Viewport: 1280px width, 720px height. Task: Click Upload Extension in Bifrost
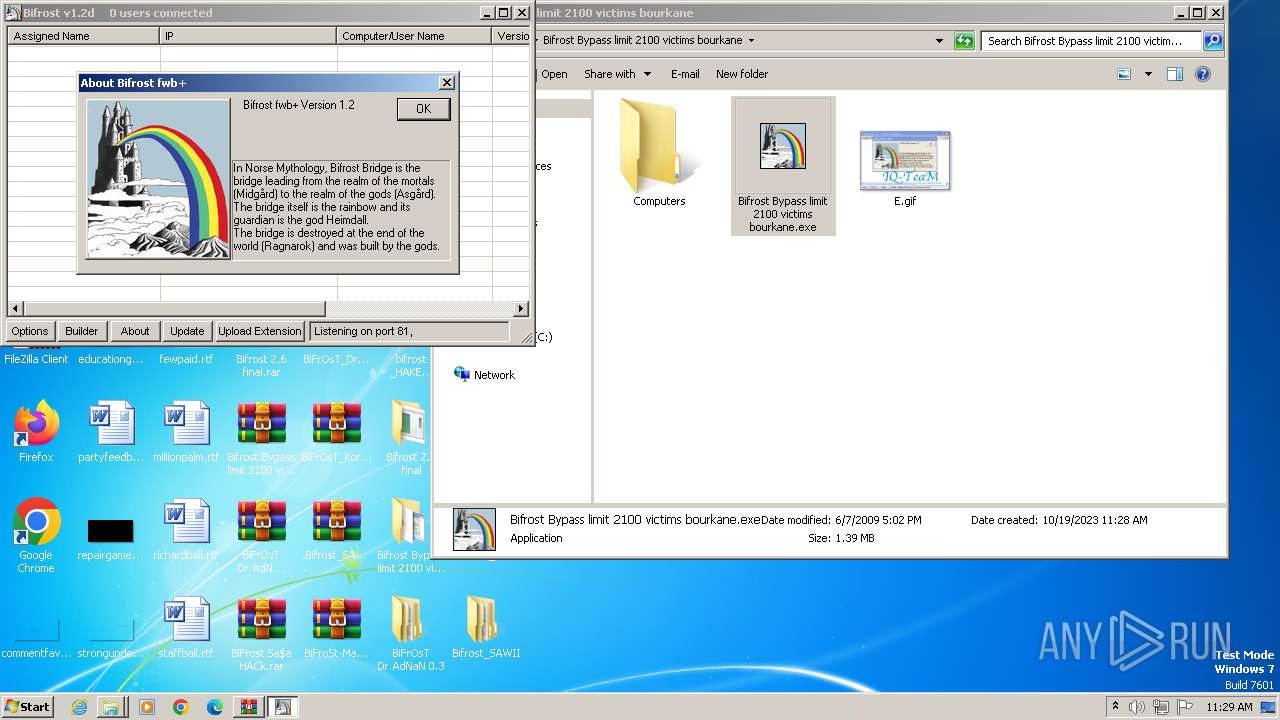(259, 331)
